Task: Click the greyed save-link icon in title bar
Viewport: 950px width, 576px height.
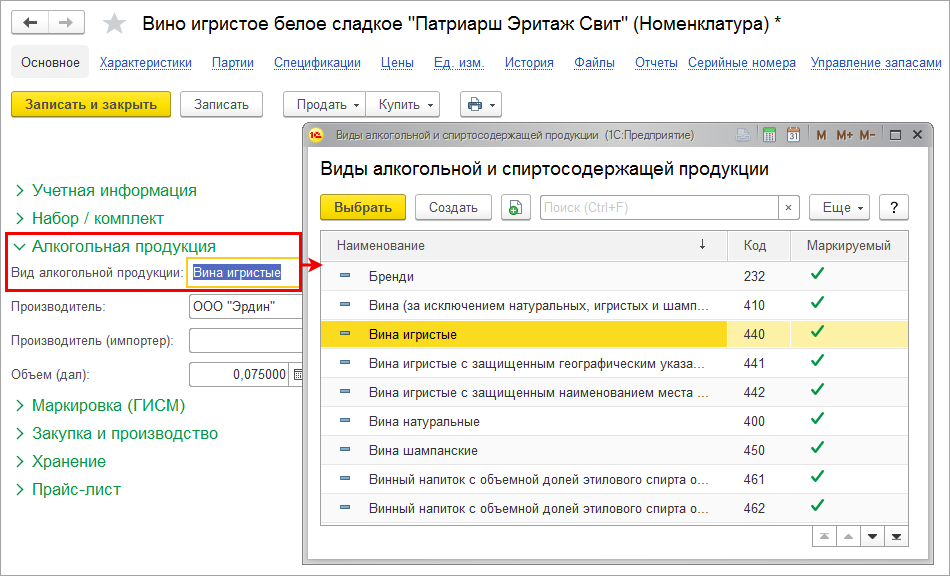Action: point(743,135)
